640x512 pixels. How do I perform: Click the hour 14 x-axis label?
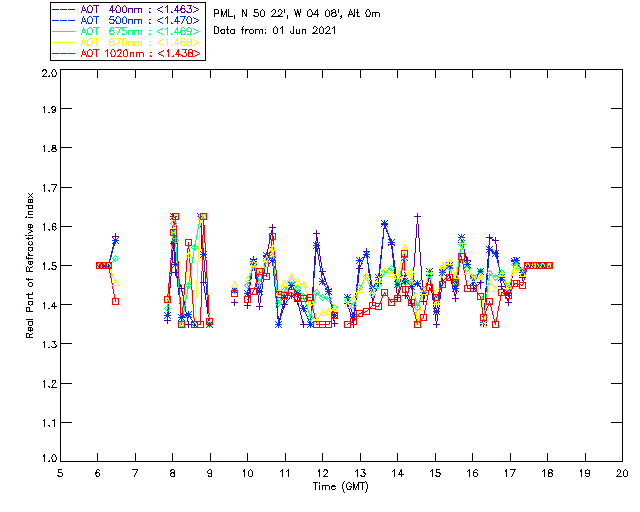coord(398,473)
